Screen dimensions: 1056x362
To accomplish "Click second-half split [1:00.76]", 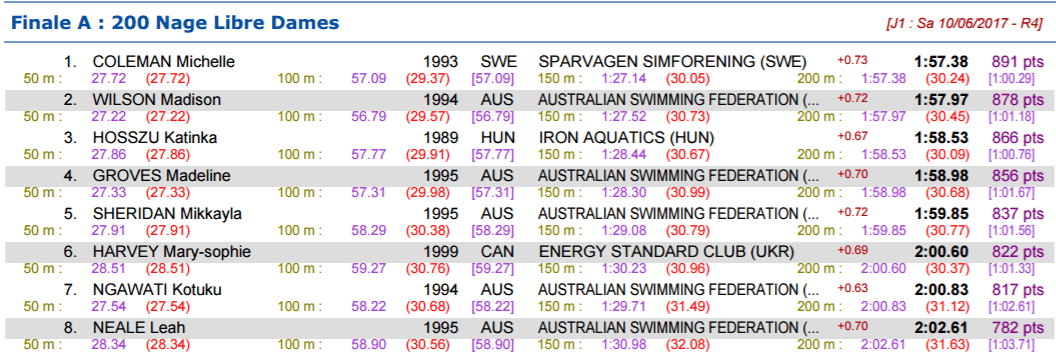I will (1011, 155).
